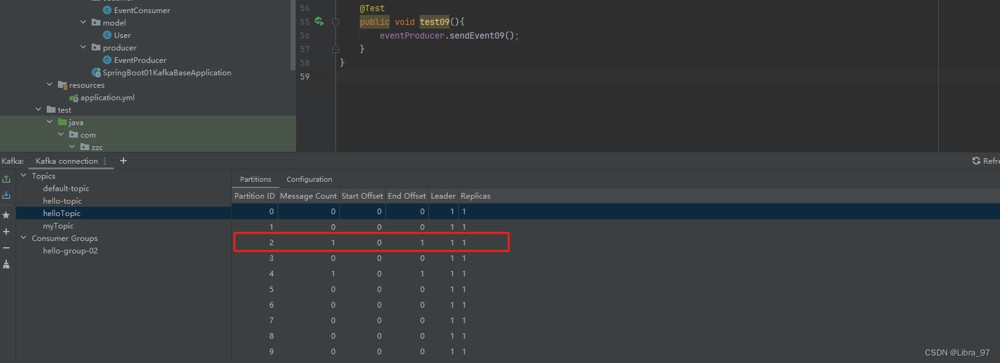Viewport: 1000px width, 363px height.
Task: Collapse the resources folder in project tree
Action: [x=49, y=85]
